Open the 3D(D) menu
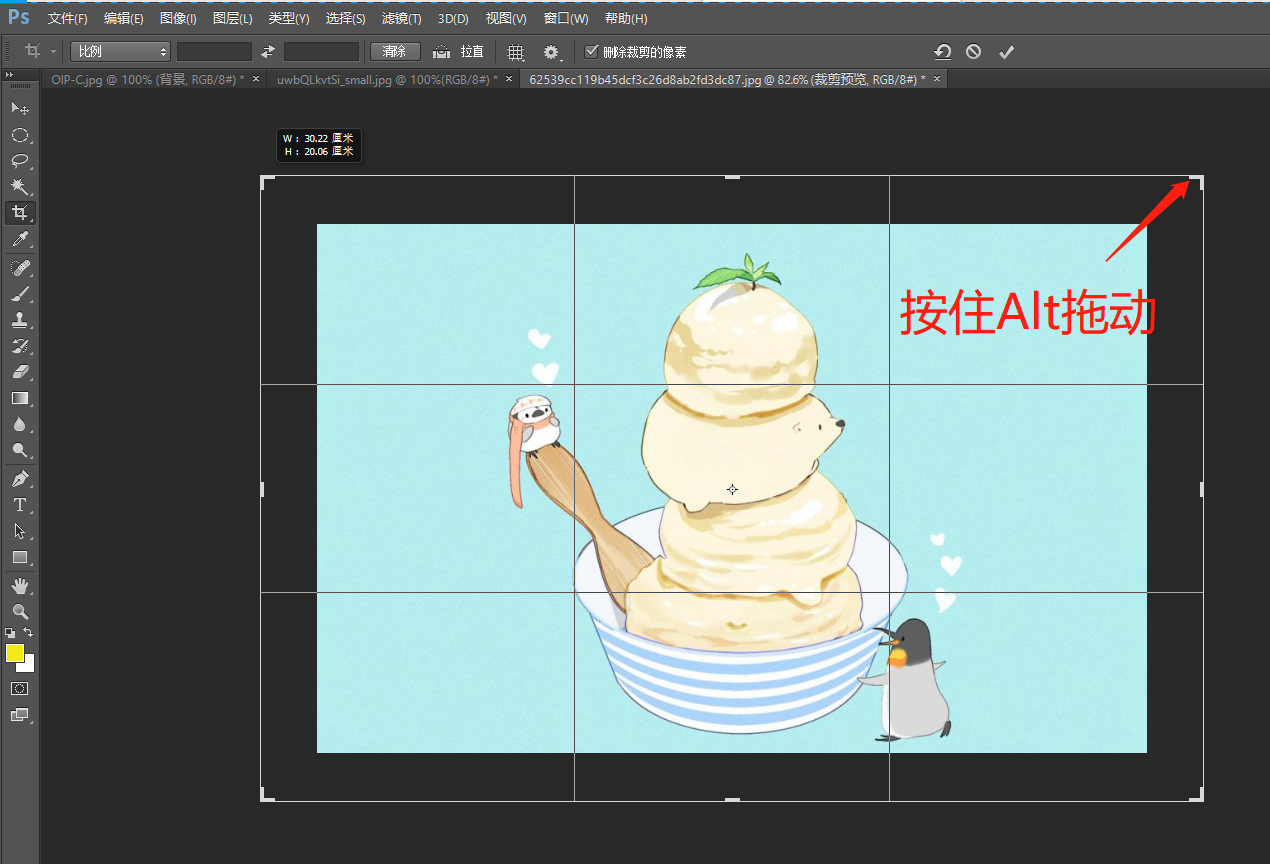 pos(453,19)
